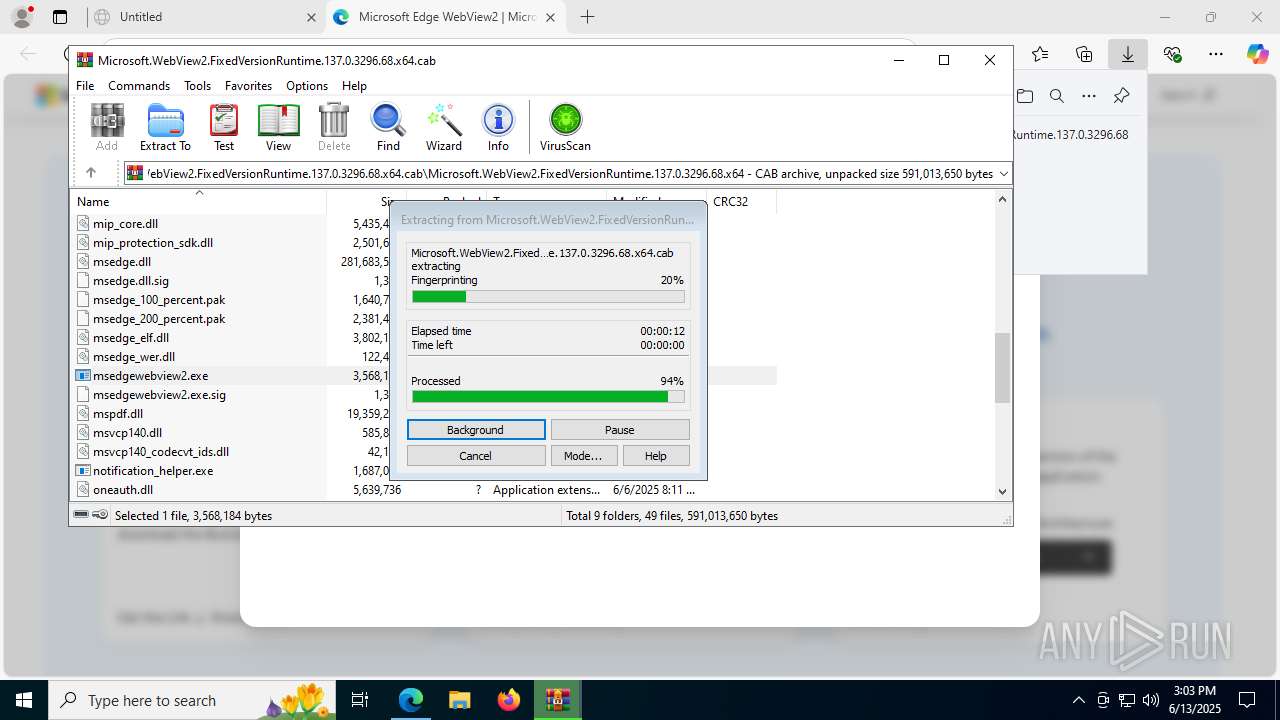This screenshot has width=1280, height=720.
Task: Run VirusScan toolbar icon
Action: (565, 127)
